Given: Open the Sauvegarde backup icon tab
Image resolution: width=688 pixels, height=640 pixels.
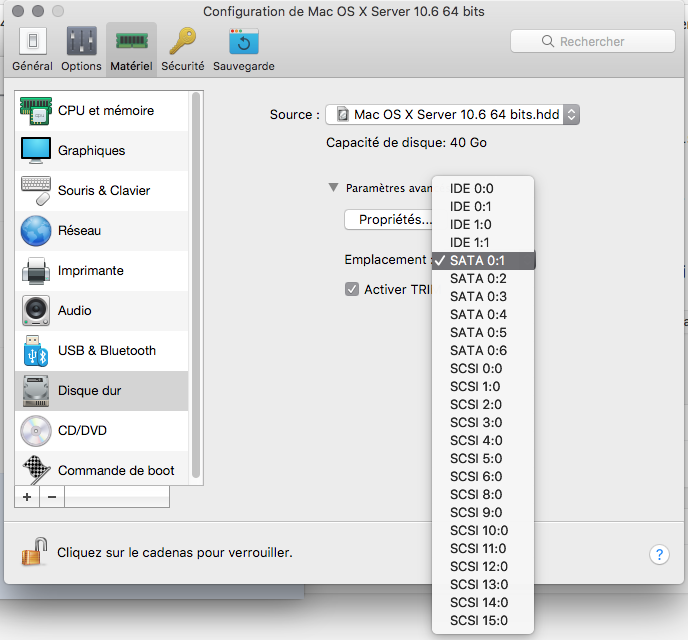Looking at the screenshot, I should (x=244, y=41).
